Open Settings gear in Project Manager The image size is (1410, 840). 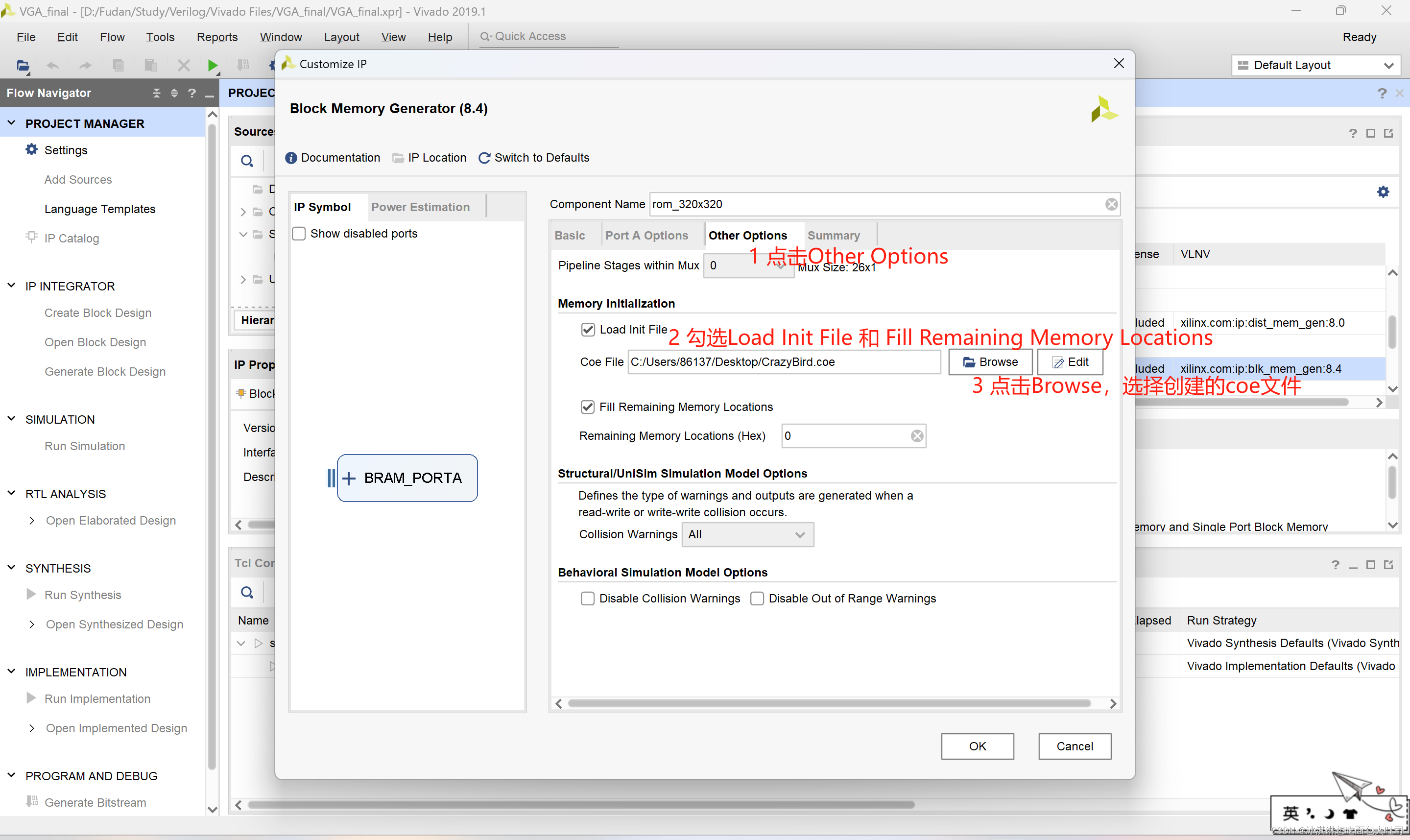coord(32,149)
